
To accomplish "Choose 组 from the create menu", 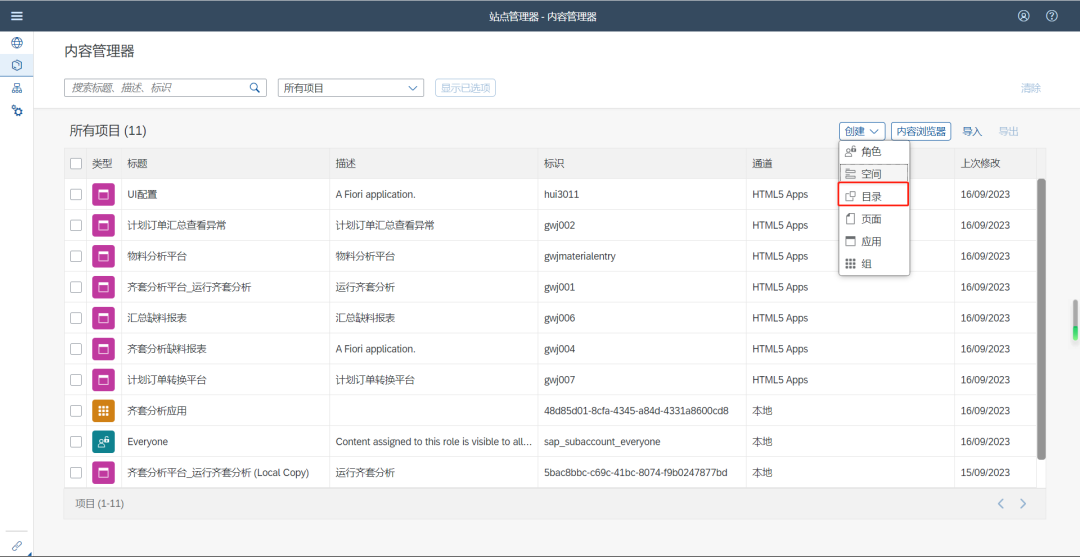I will tap(874, 264).
